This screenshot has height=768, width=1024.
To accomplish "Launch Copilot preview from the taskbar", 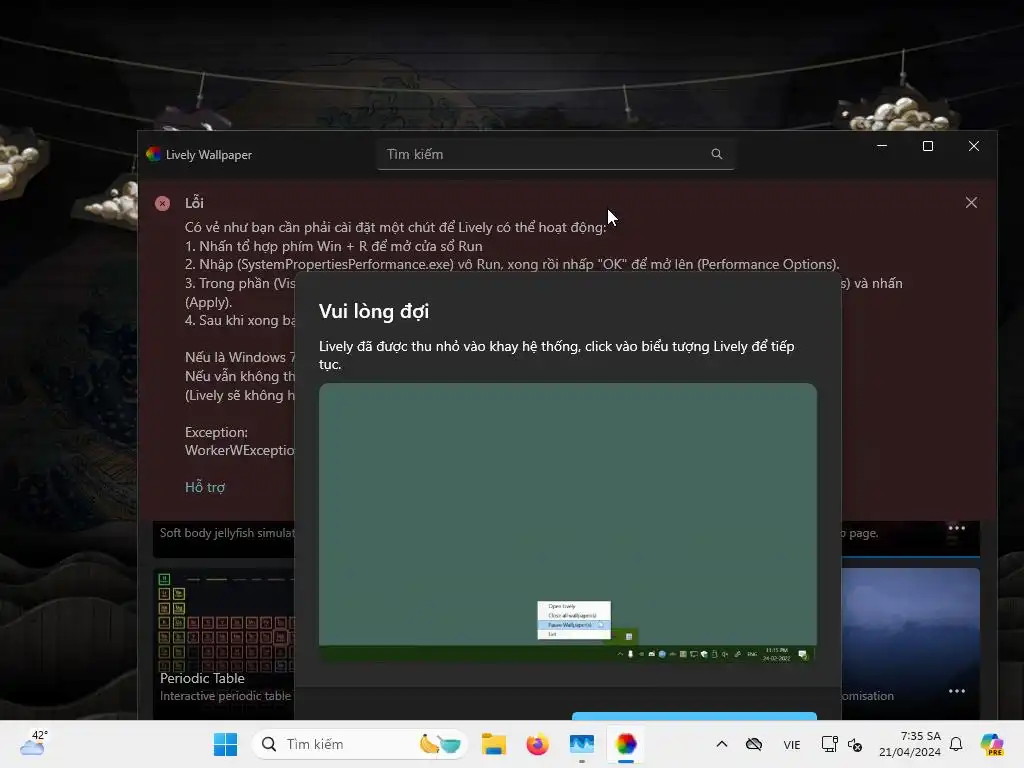I will pyautogui.click(x=992, y=744).
